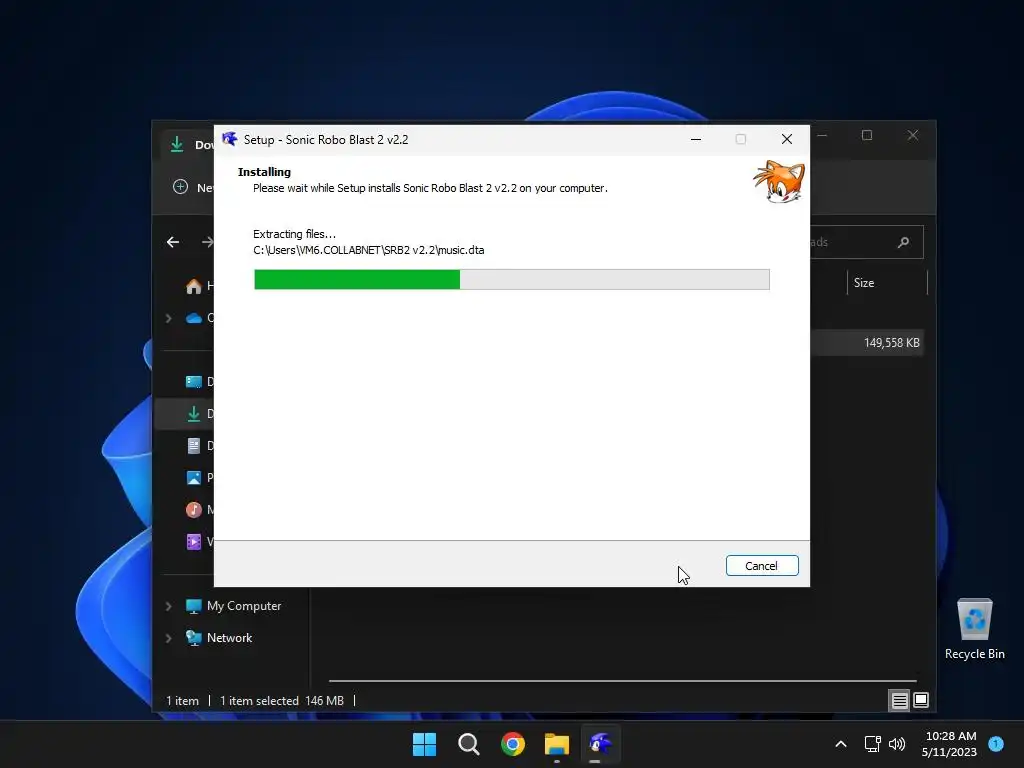Click the File Explorer search box
Screen dimensions: 1024x768
click(867, 242)
